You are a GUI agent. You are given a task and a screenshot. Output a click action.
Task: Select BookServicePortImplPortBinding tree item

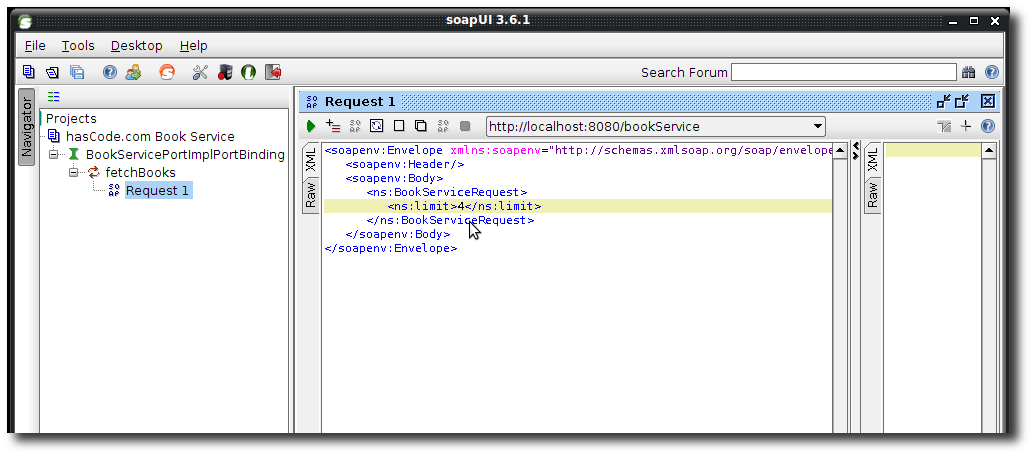point(185,154)
